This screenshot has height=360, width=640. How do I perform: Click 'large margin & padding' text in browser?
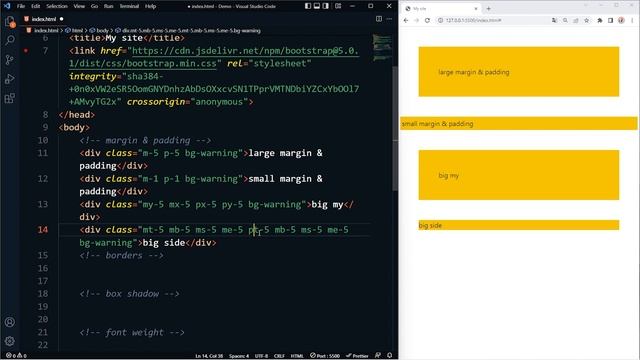473,72
